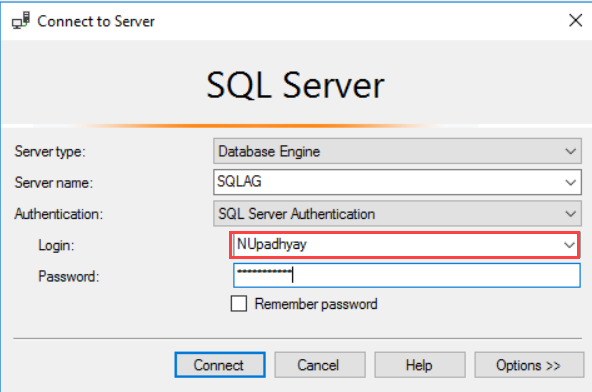Click the Server type label
This screenshot has width=592, height=392.
[x=50, y=151]
